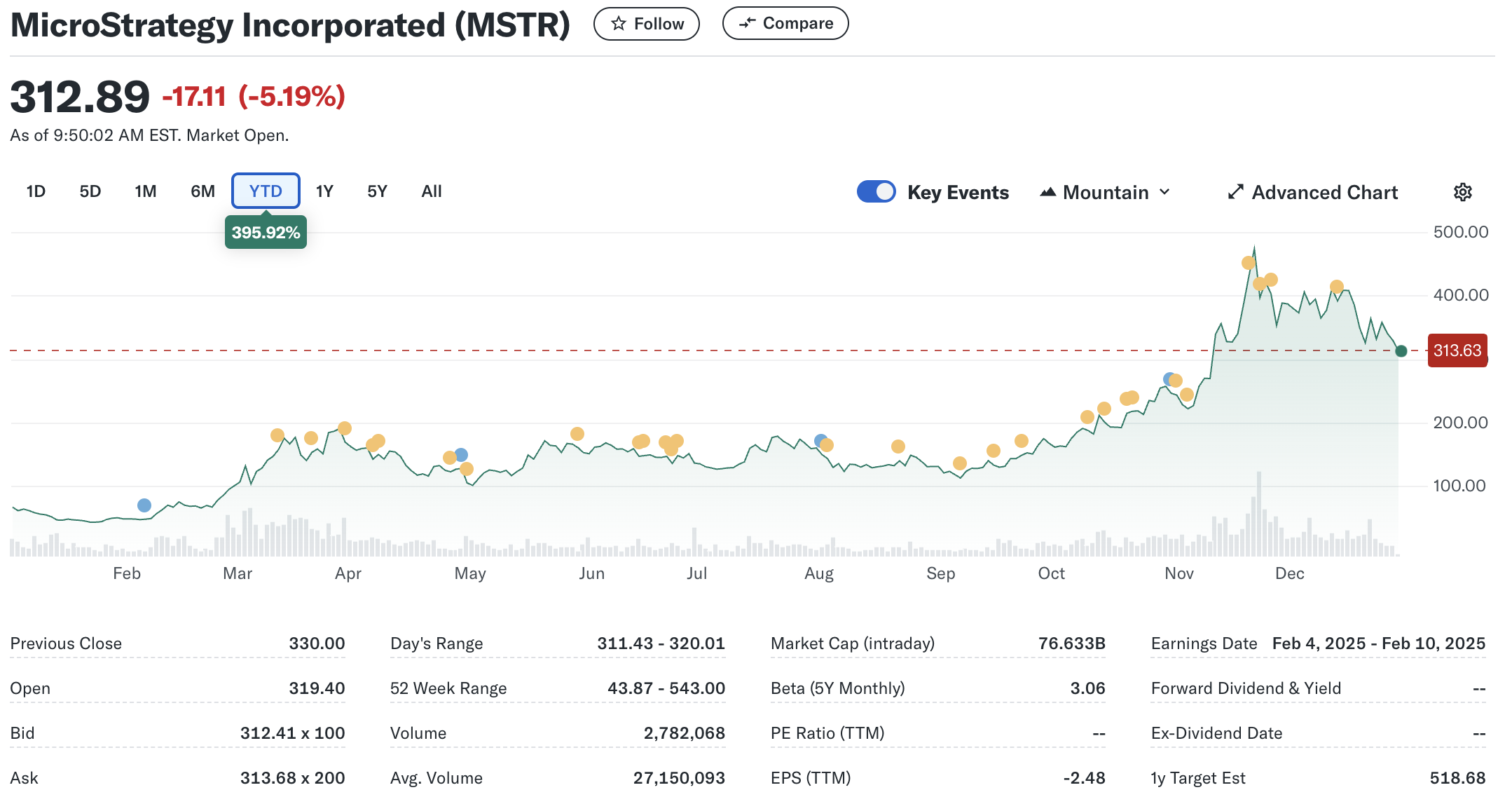Viewport: 1512px width, 804px height.
Task: Click the 313.63 price label on right axis
Action: (x=1457, y=351)
